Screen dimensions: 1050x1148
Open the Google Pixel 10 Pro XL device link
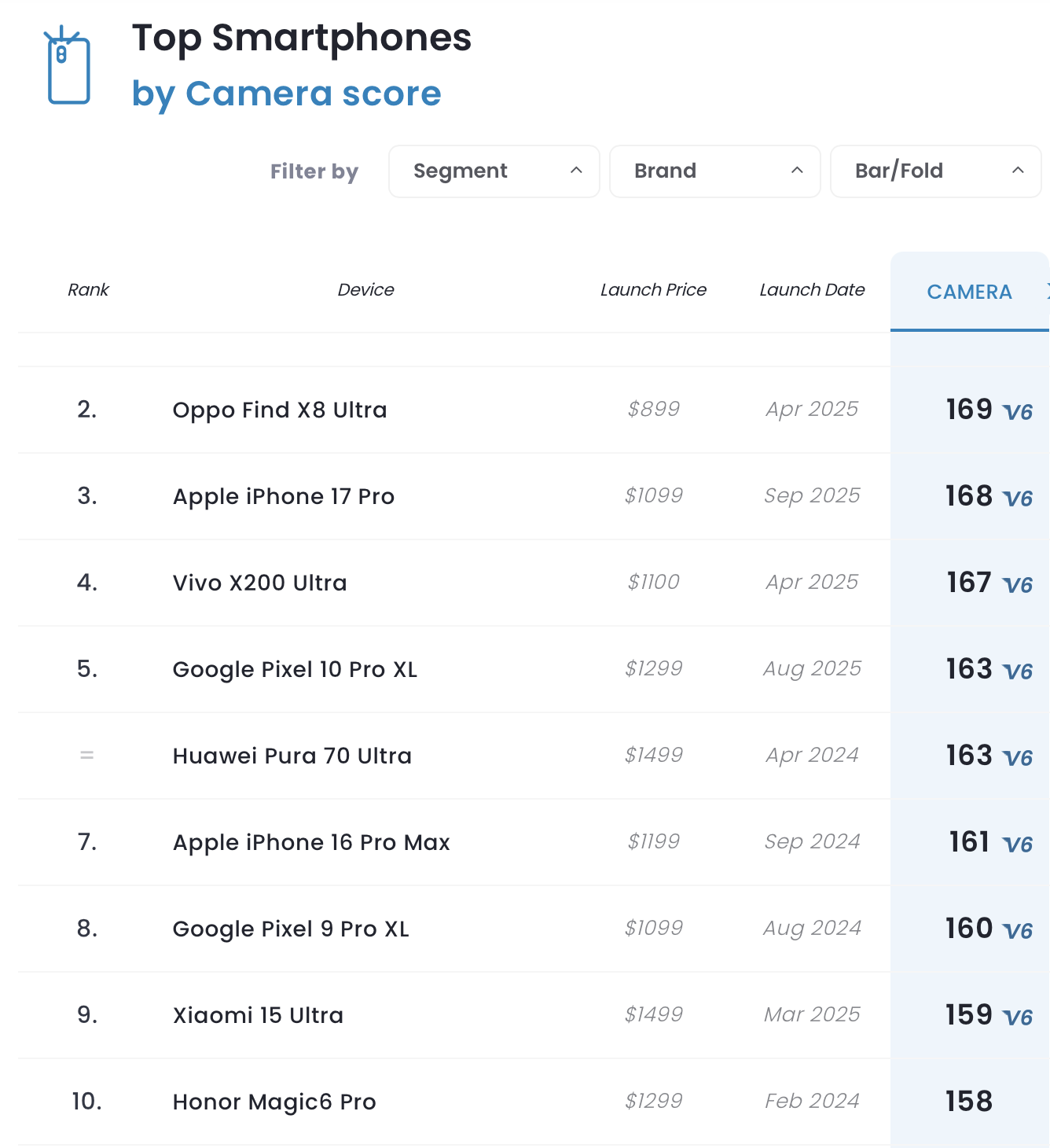pos(295,669)
